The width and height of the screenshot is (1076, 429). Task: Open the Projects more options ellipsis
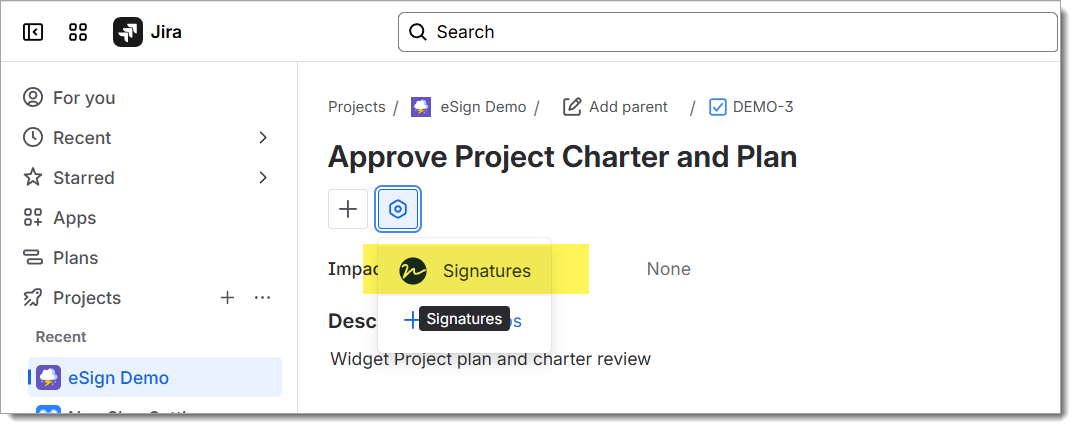coord(263,297)
